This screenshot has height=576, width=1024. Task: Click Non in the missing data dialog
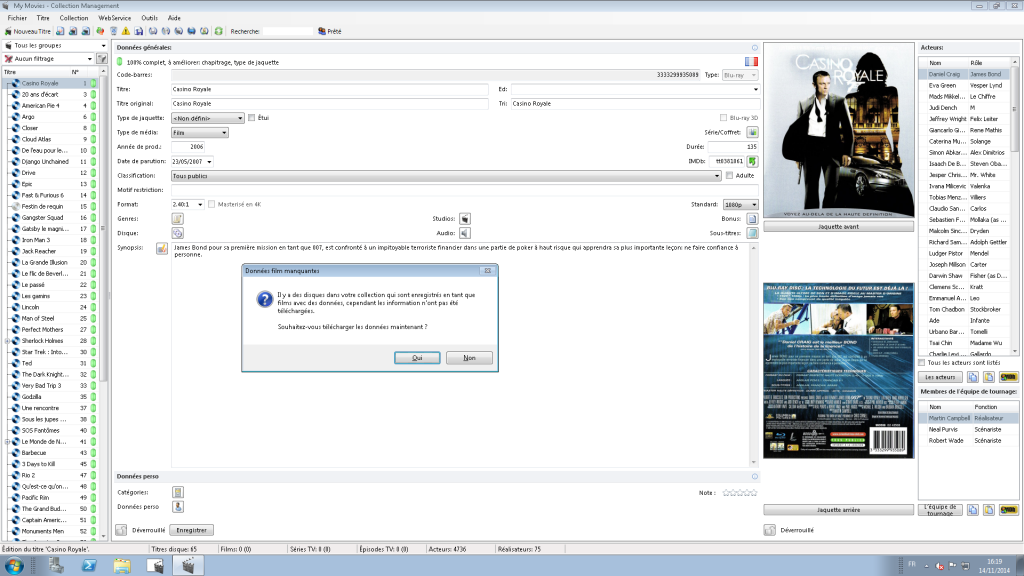pyautogui.click(x=469, y=358)
